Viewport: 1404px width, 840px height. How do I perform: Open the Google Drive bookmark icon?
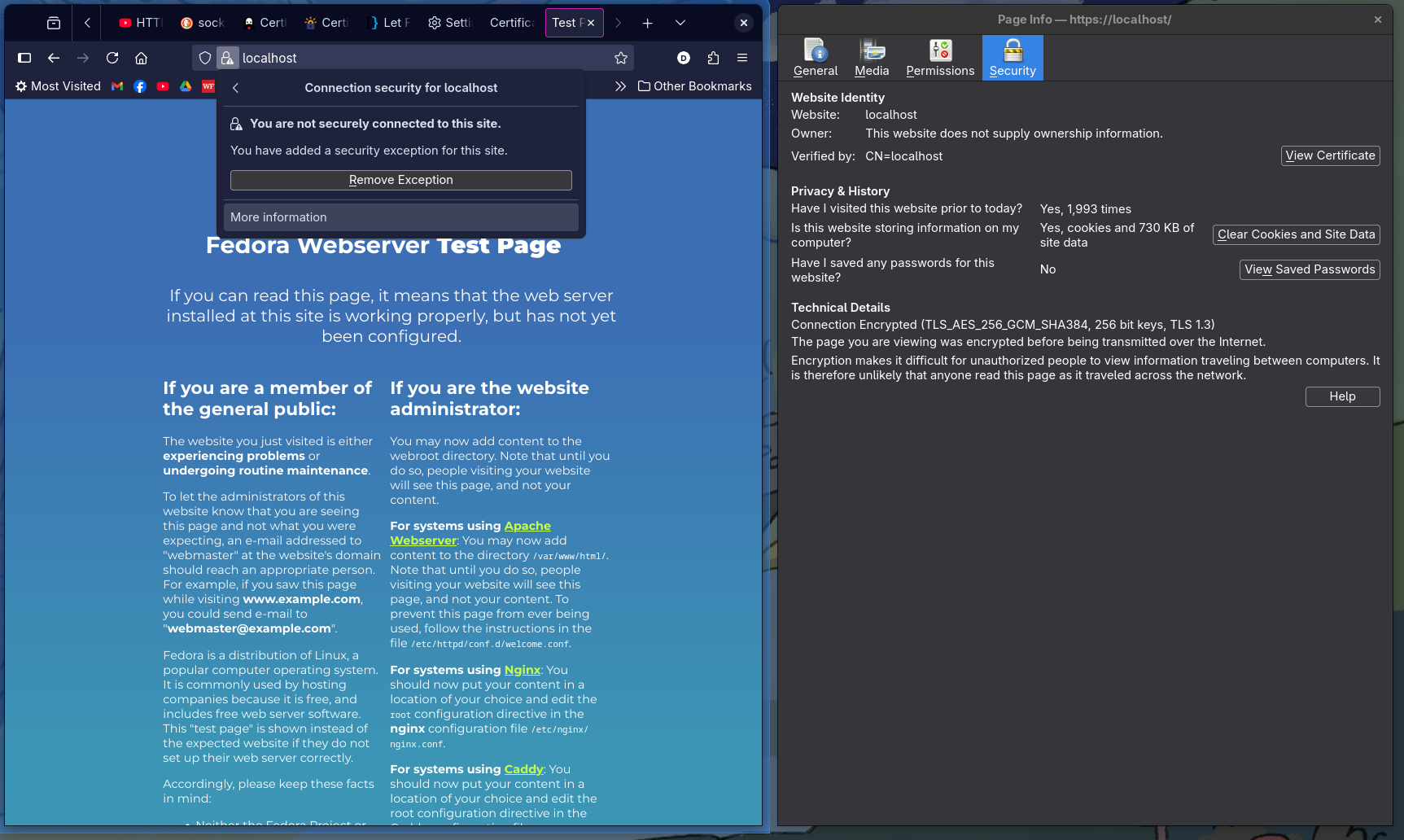(x=186, y=86)
